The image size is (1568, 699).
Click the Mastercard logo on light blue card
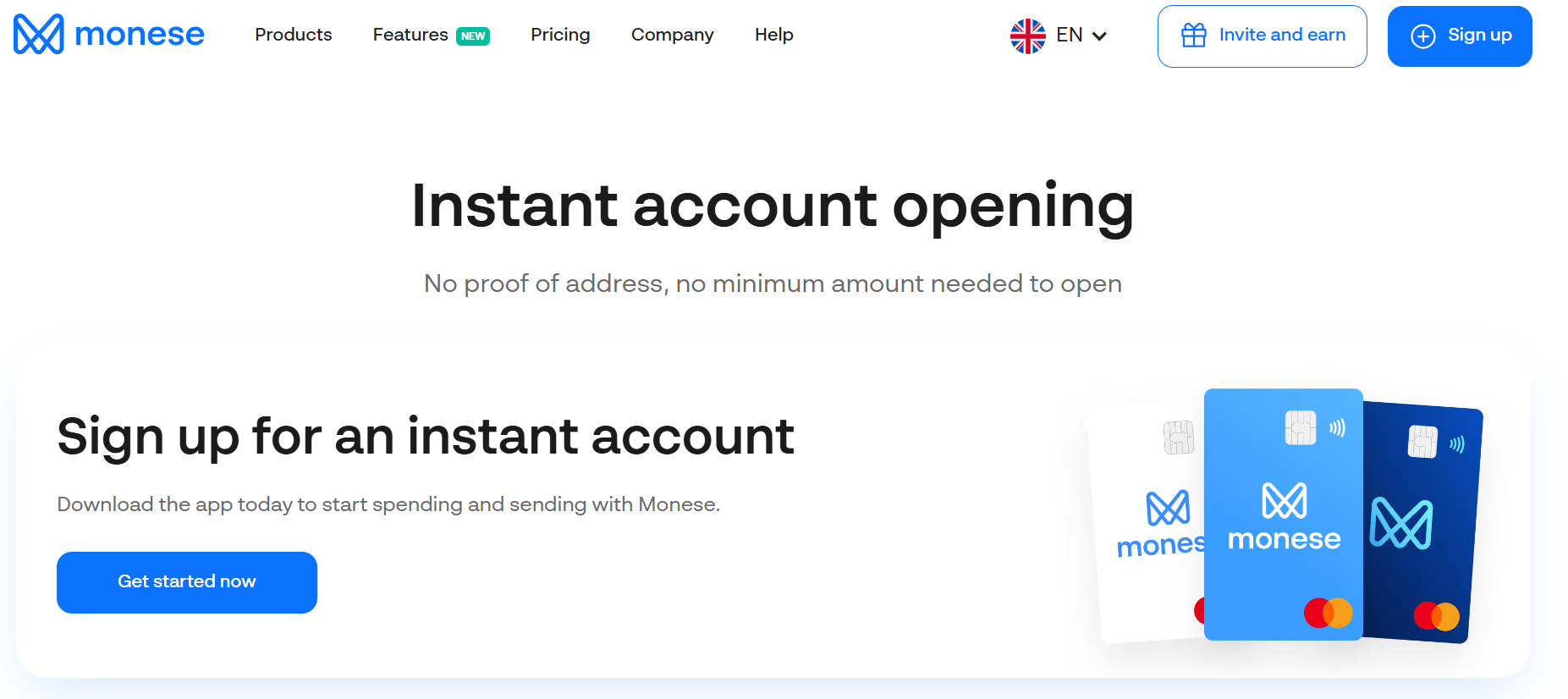(x=1328, y=613)
